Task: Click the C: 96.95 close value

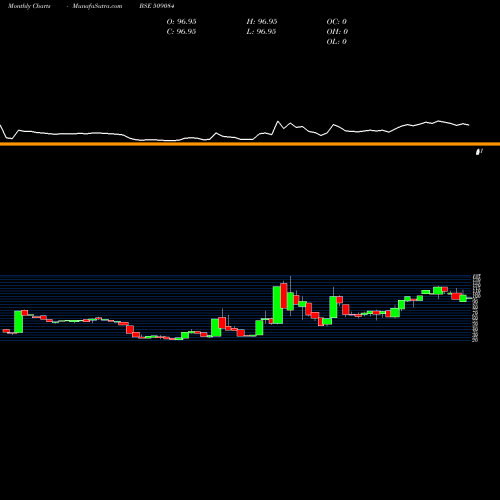Action: (x=181, y=32)
